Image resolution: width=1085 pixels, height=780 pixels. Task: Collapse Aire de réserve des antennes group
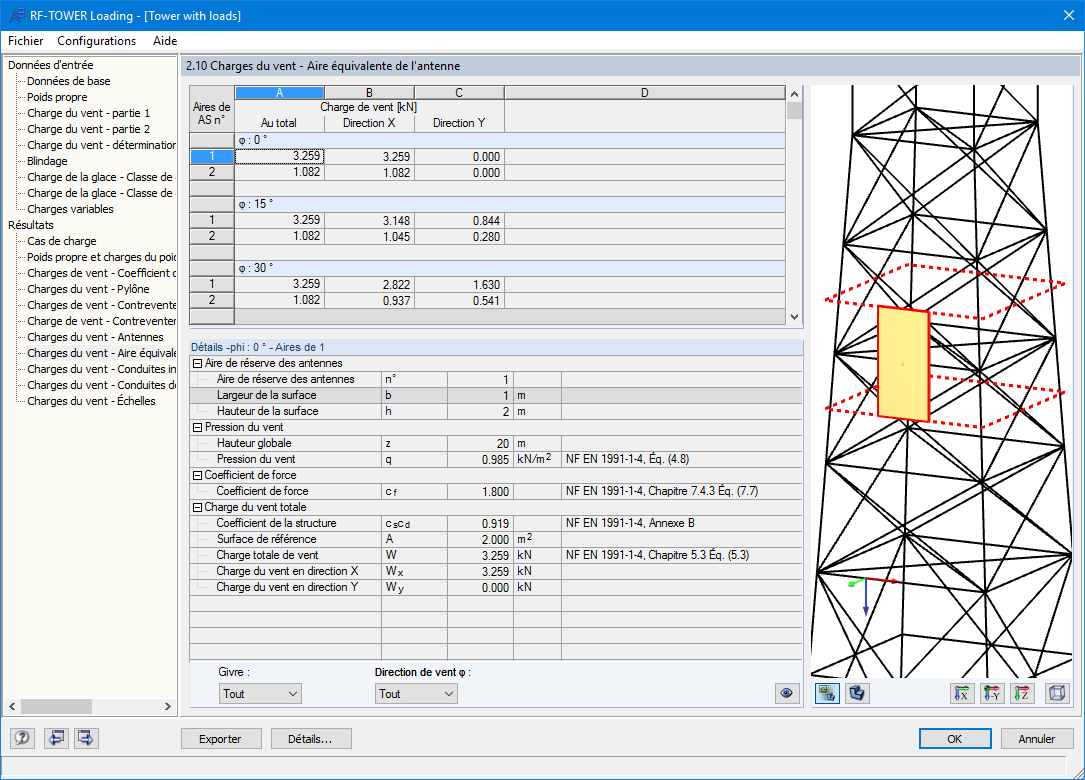(x=197, y=363)
